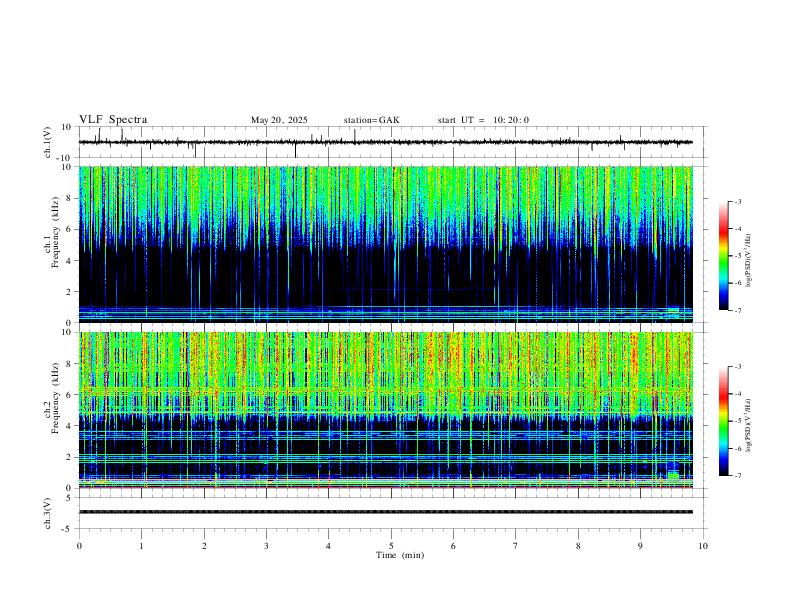Click time axis tick label "7"
The width and height of the screenshot is (792, 612).
coord(516,546)
